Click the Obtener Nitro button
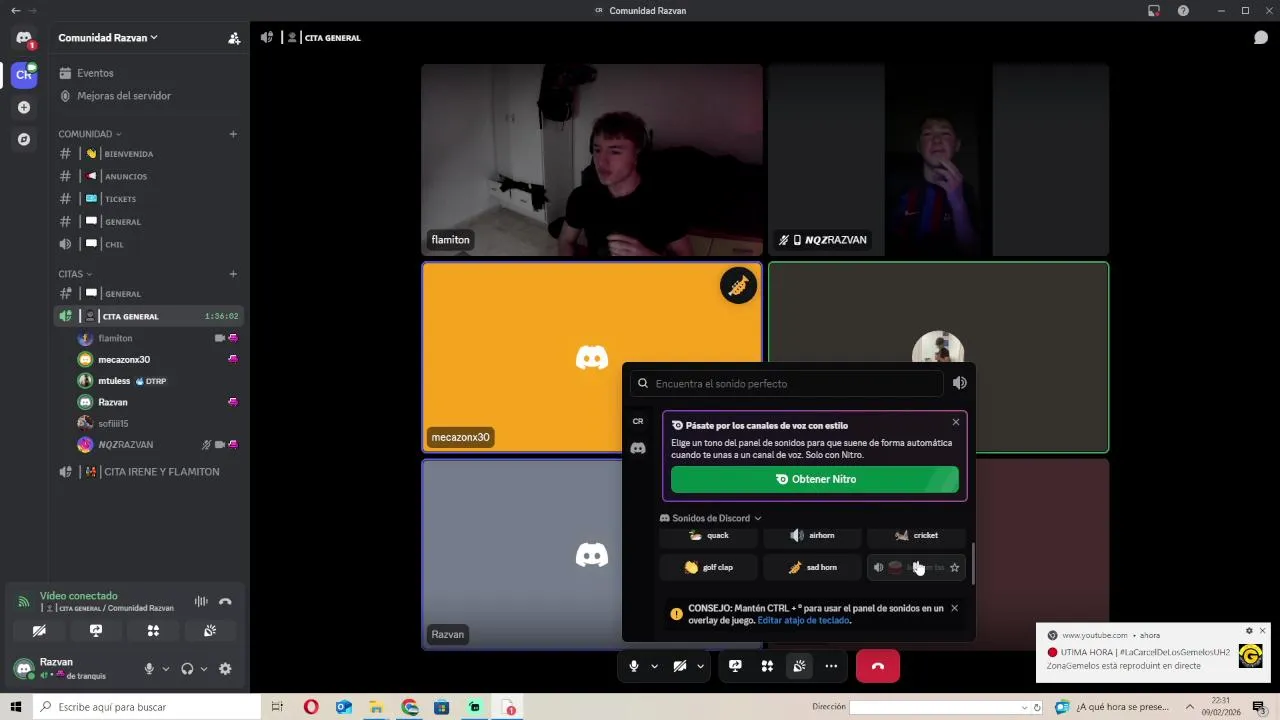The height and width of the screenshot is (720, 1280). tap(815, 479)
